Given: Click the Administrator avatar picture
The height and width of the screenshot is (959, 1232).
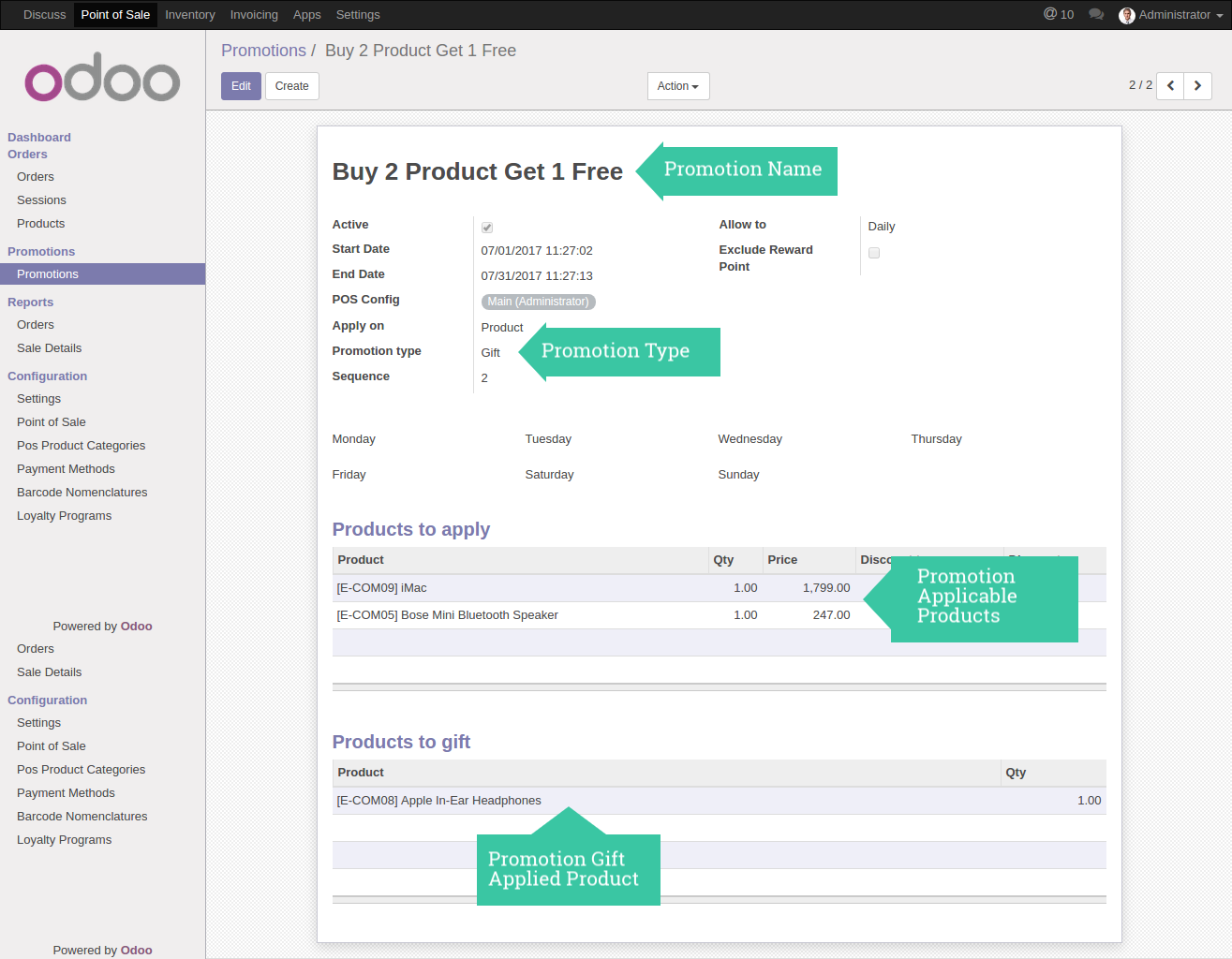Looking at the screenshot, I should [1127, 15].
